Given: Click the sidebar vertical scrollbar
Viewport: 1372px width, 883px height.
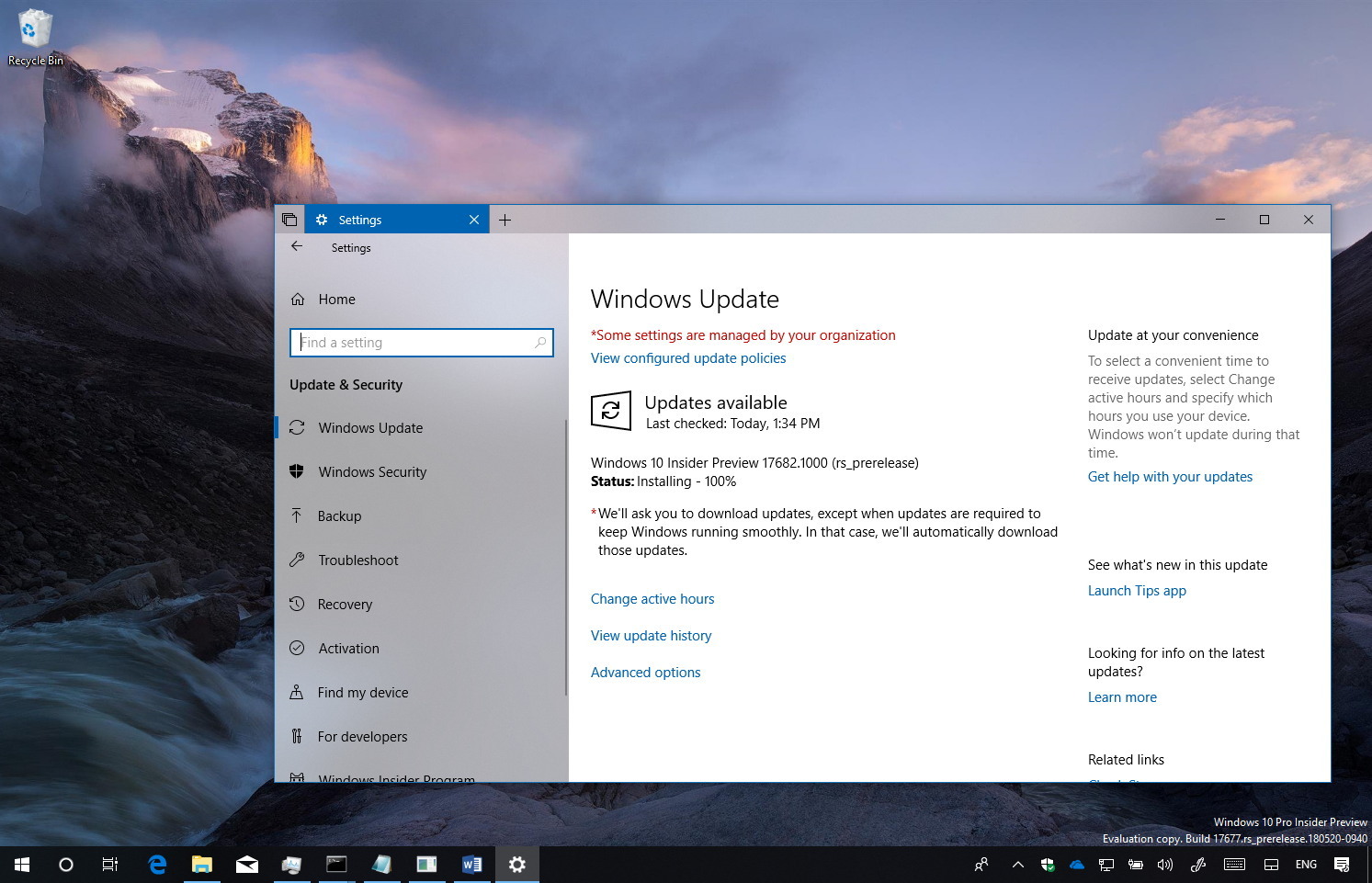Looking at the screenshot, I should [566, 558].
